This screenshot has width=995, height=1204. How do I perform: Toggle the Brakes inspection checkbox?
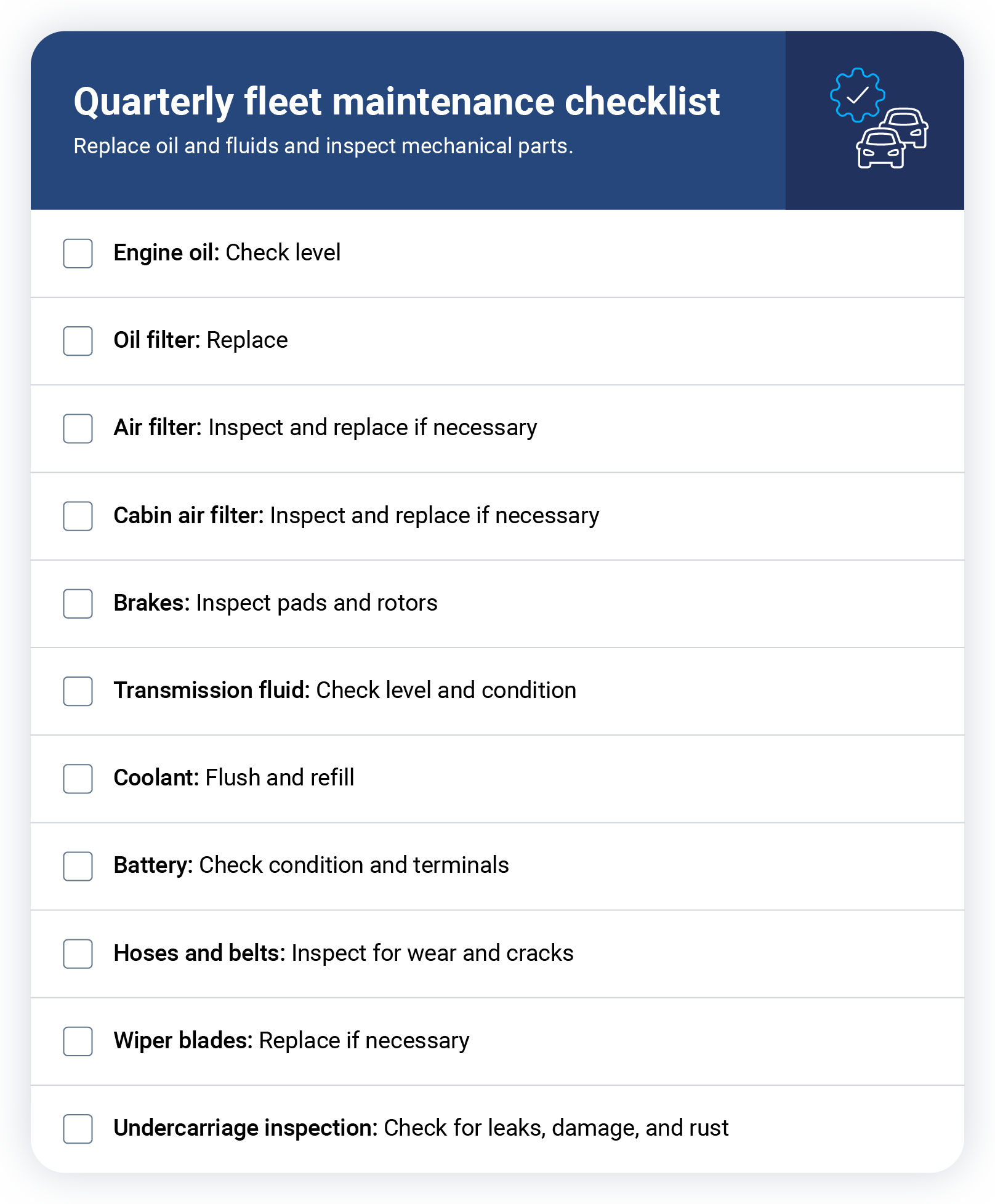tap(78, 604)
